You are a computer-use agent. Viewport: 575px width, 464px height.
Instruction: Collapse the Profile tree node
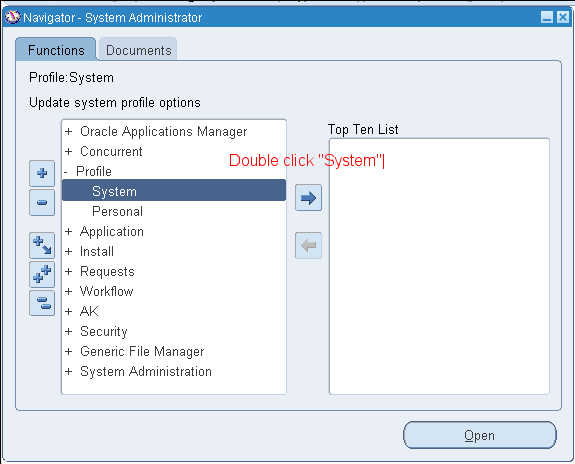(66, 172)
